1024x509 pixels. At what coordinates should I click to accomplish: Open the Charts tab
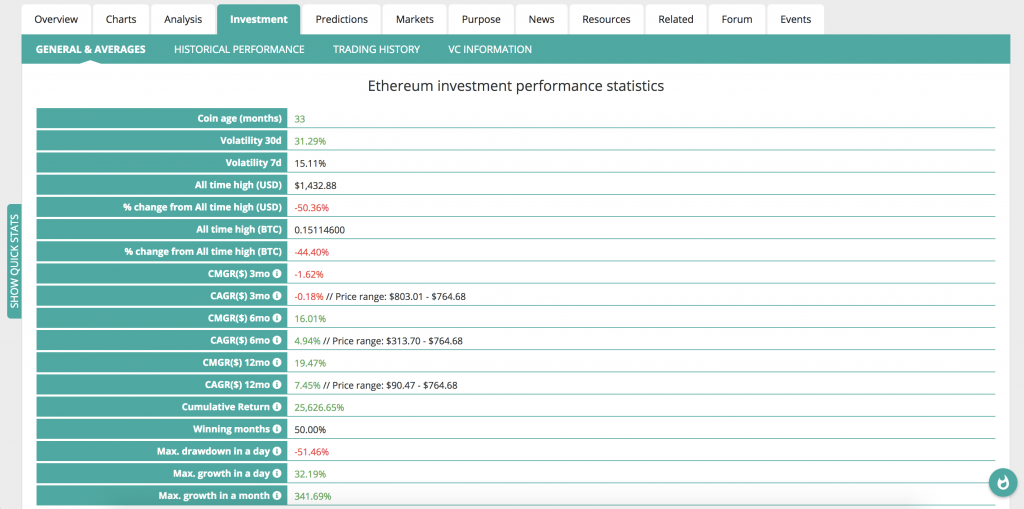pyautogui.click(x=121, y=19)
